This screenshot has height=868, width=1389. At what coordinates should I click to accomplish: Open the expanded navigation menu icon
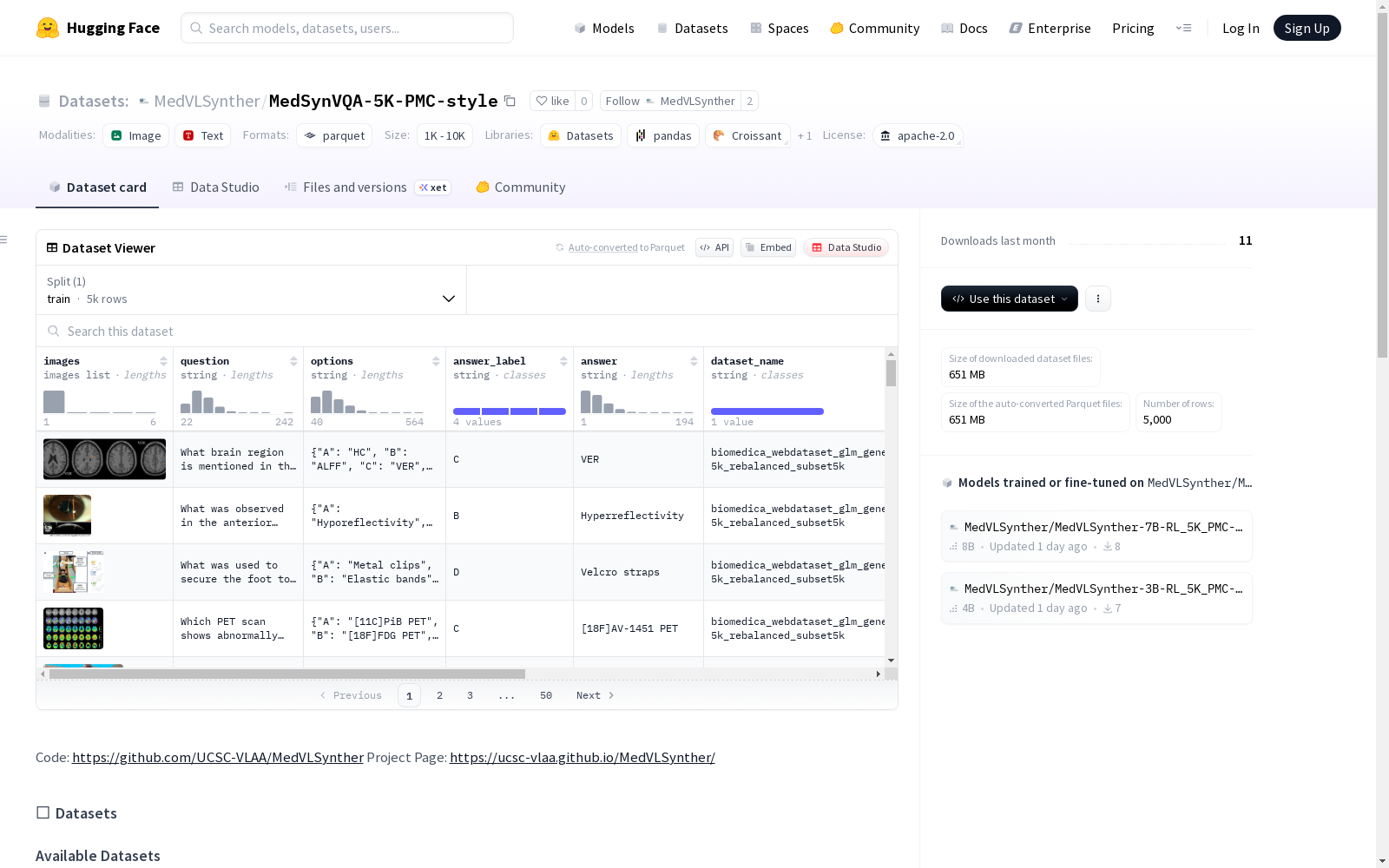(x=1184, y=28)
